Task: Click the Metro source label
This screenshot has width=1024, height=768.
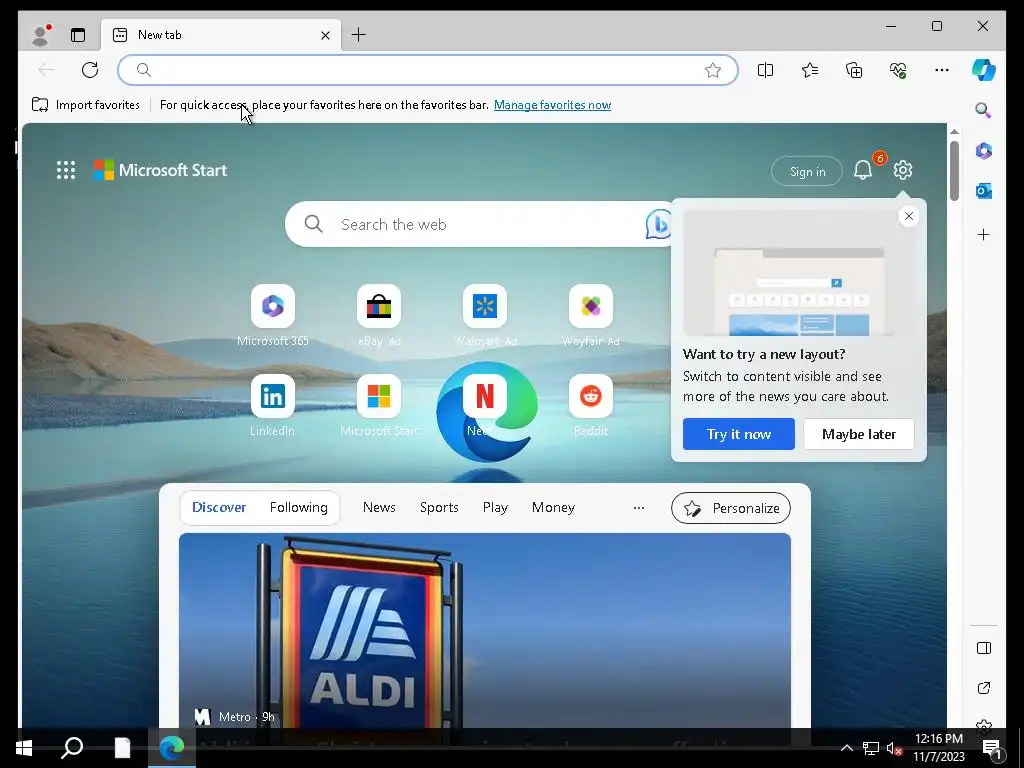Action: (234, 717)
